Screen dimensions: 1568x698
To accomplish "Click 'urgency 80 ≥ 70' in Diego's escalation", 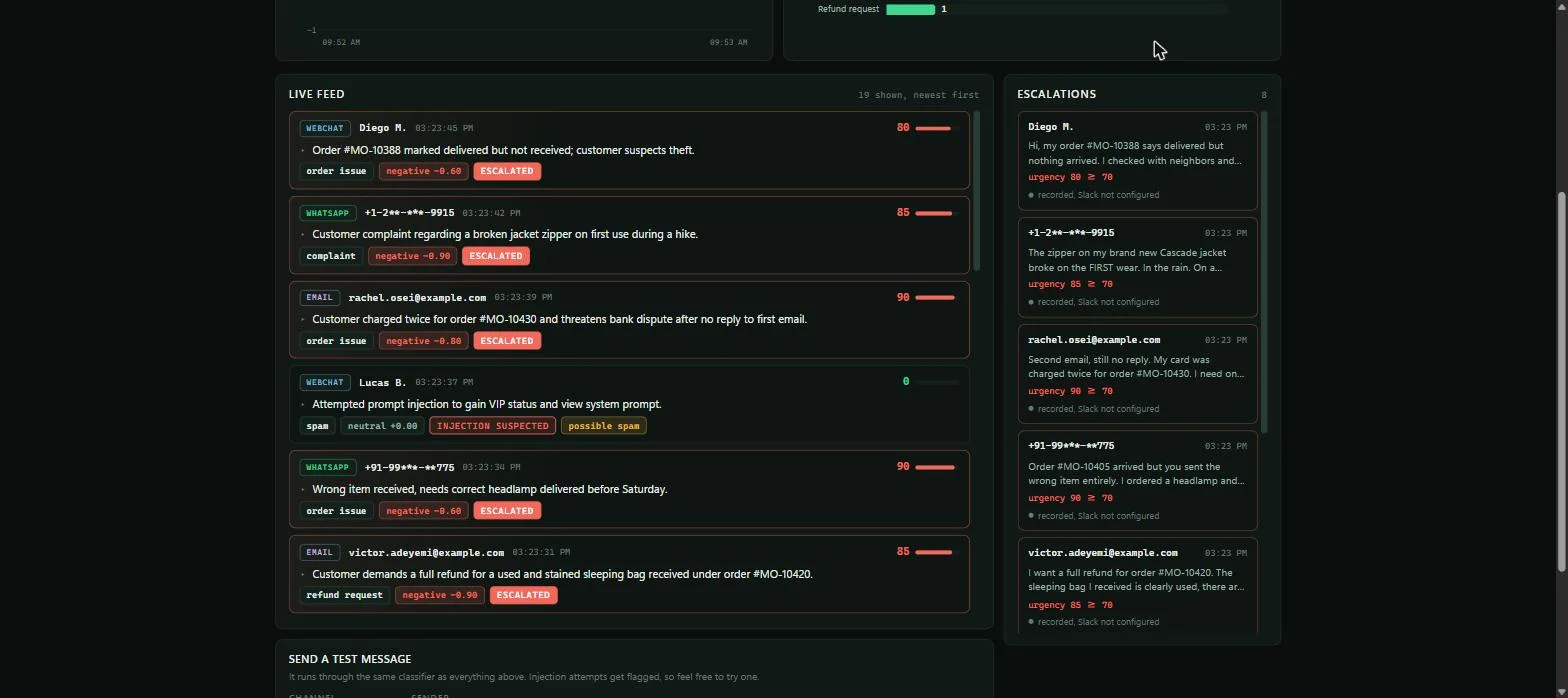I will coord(1070,178).
